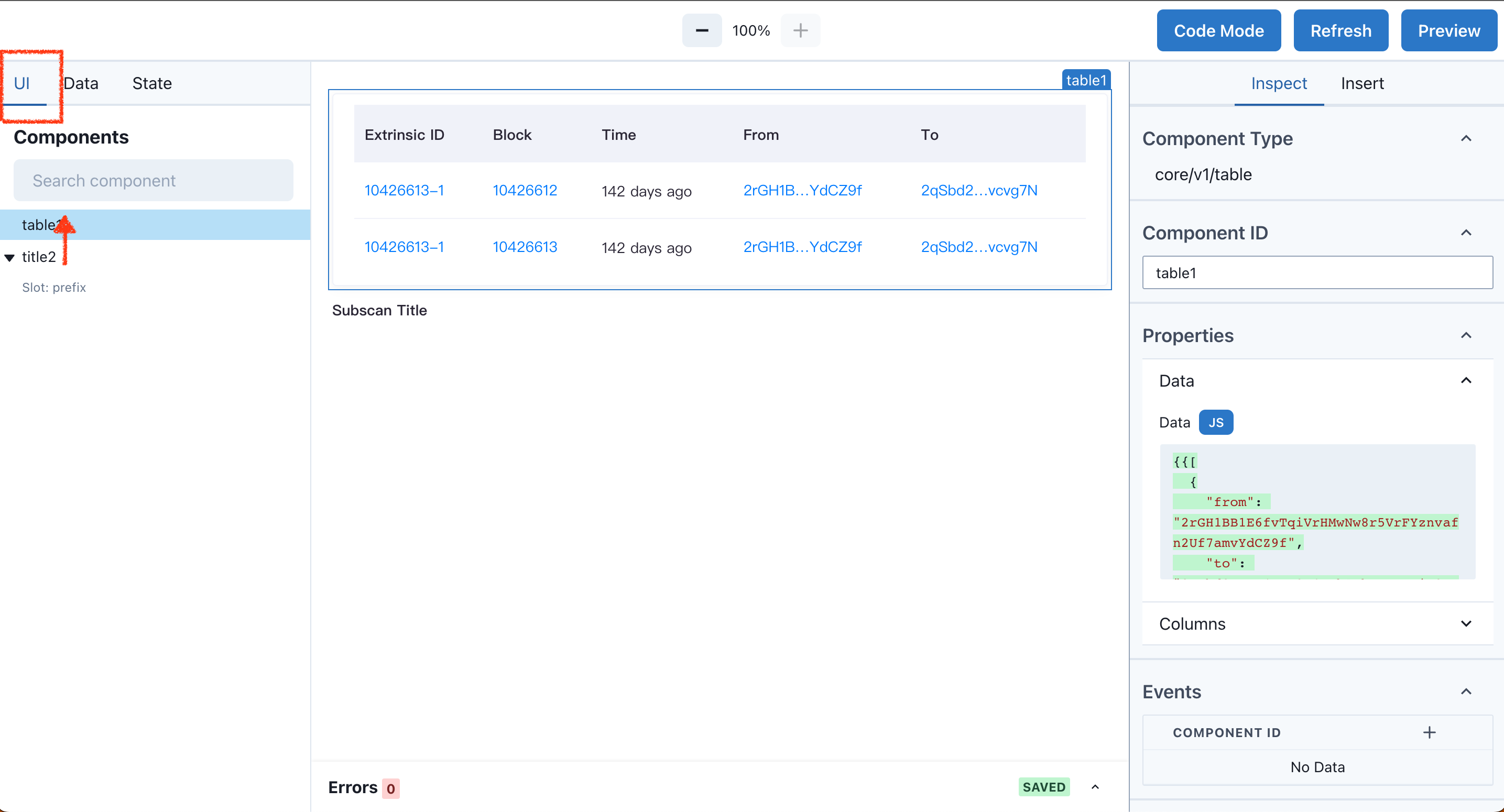Click the Errors count badge

(x=390, y=788)
